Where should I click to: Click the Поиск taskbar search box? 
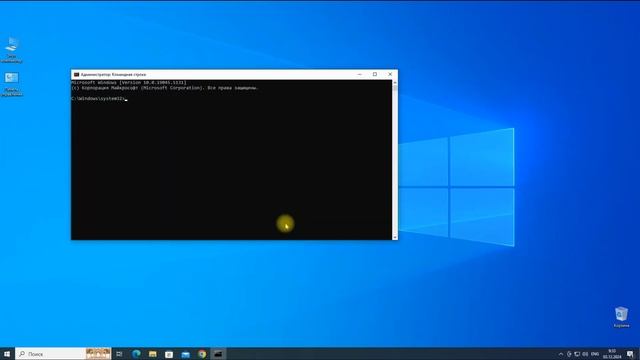[63, 354]
